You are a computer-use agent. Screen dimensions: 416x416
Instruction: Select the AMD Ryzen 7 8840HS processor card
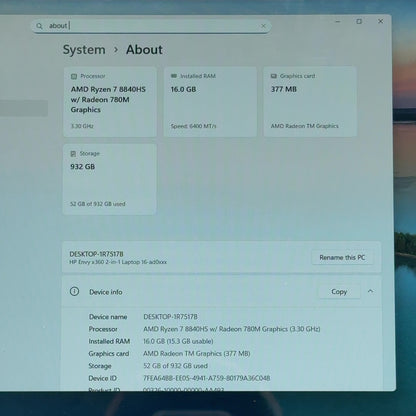(x=110, y=102)
